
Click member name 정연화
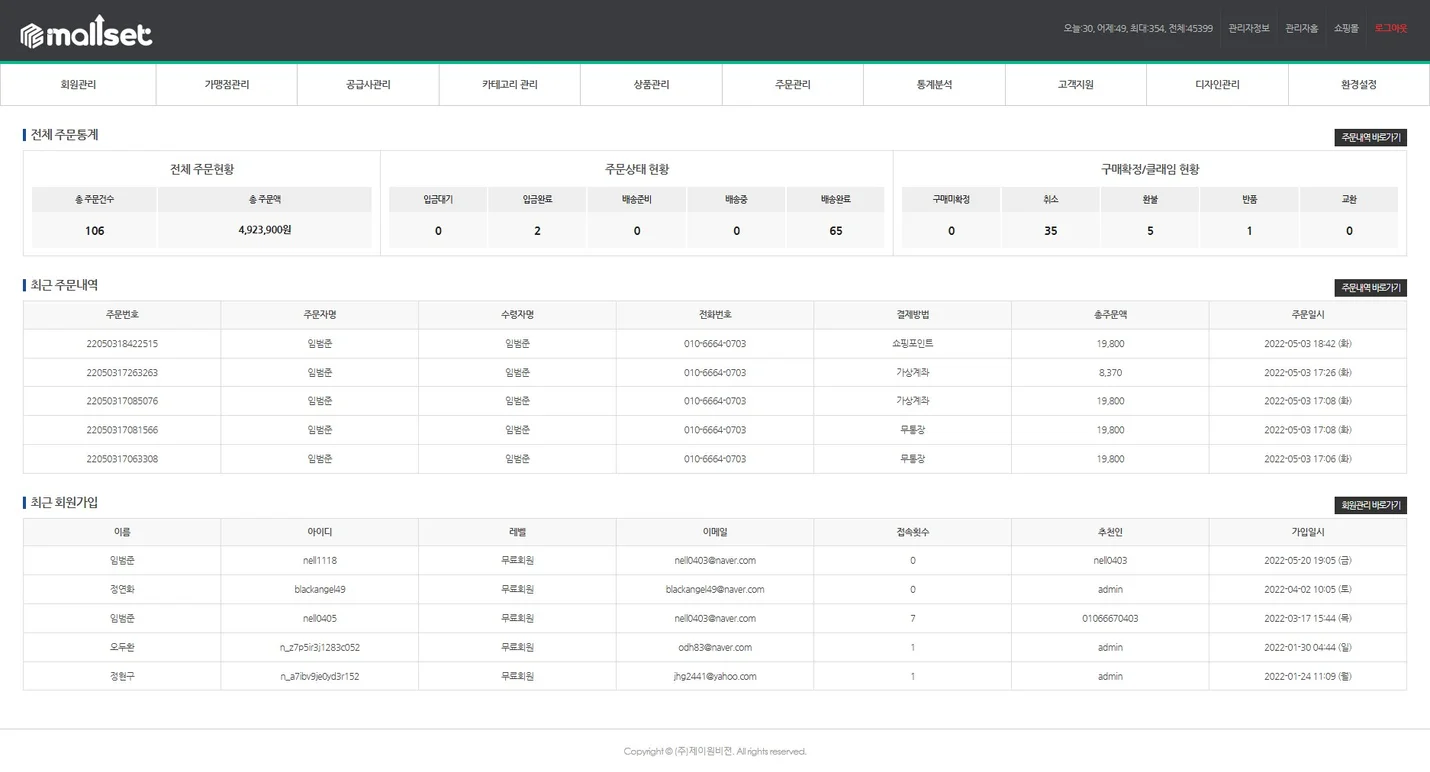click(x=122, y=590)
